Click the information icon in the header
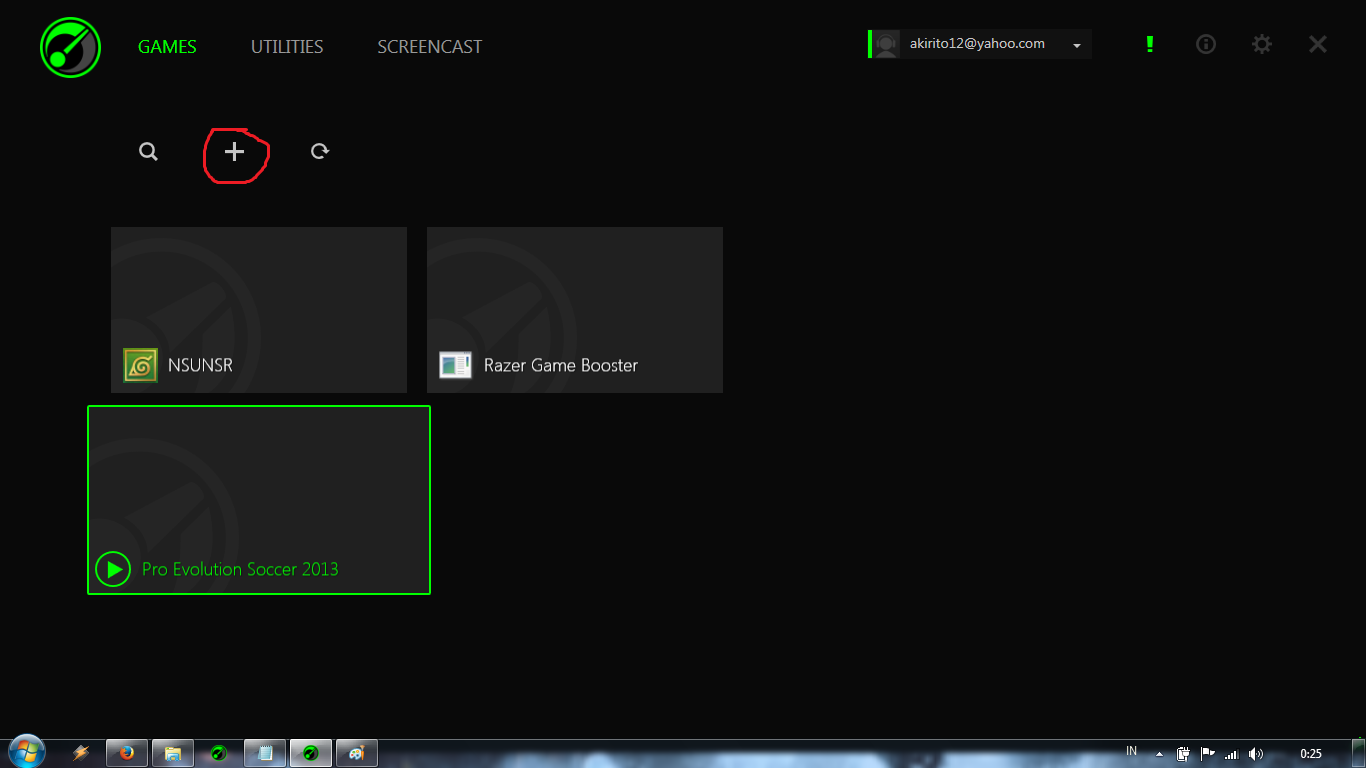Viewport: 1366px width, 768px height. [1206, 44]
